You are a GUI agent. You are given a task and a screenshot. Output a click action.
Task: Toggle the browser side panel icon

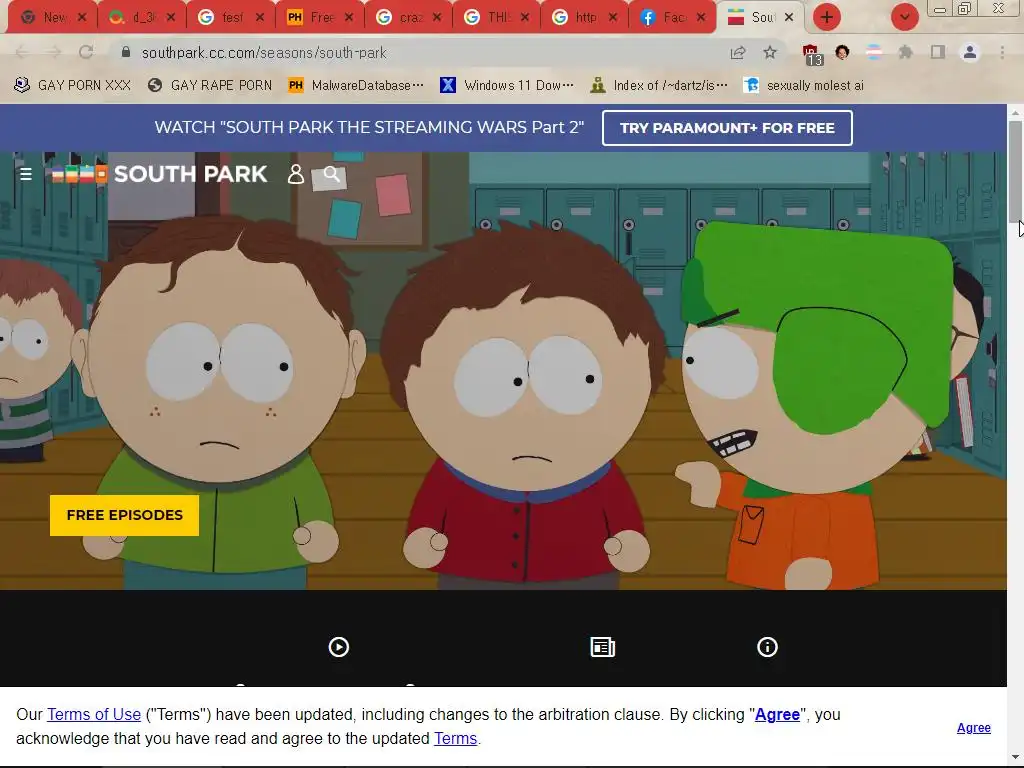938,52
